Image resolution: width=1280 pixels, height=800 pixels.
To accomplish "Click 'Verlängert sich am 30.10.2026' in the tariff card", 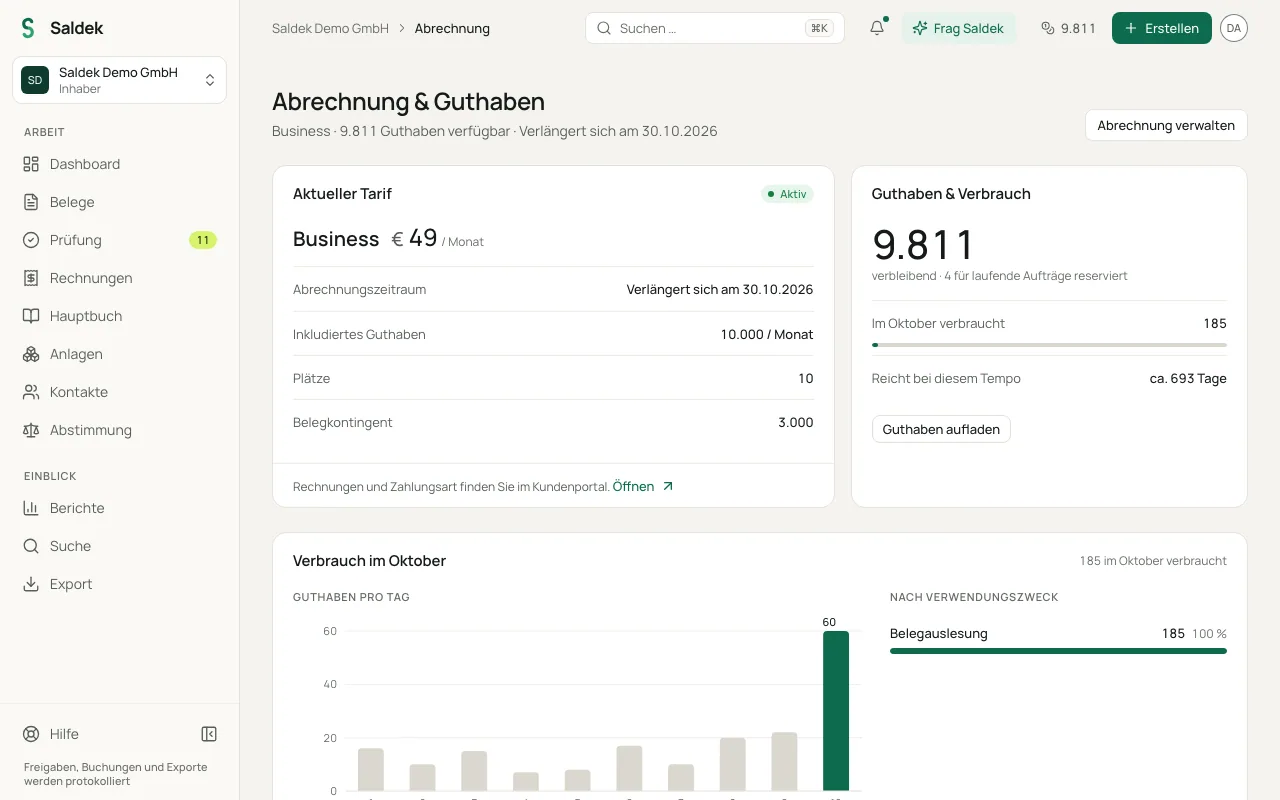I will (720, 289).
